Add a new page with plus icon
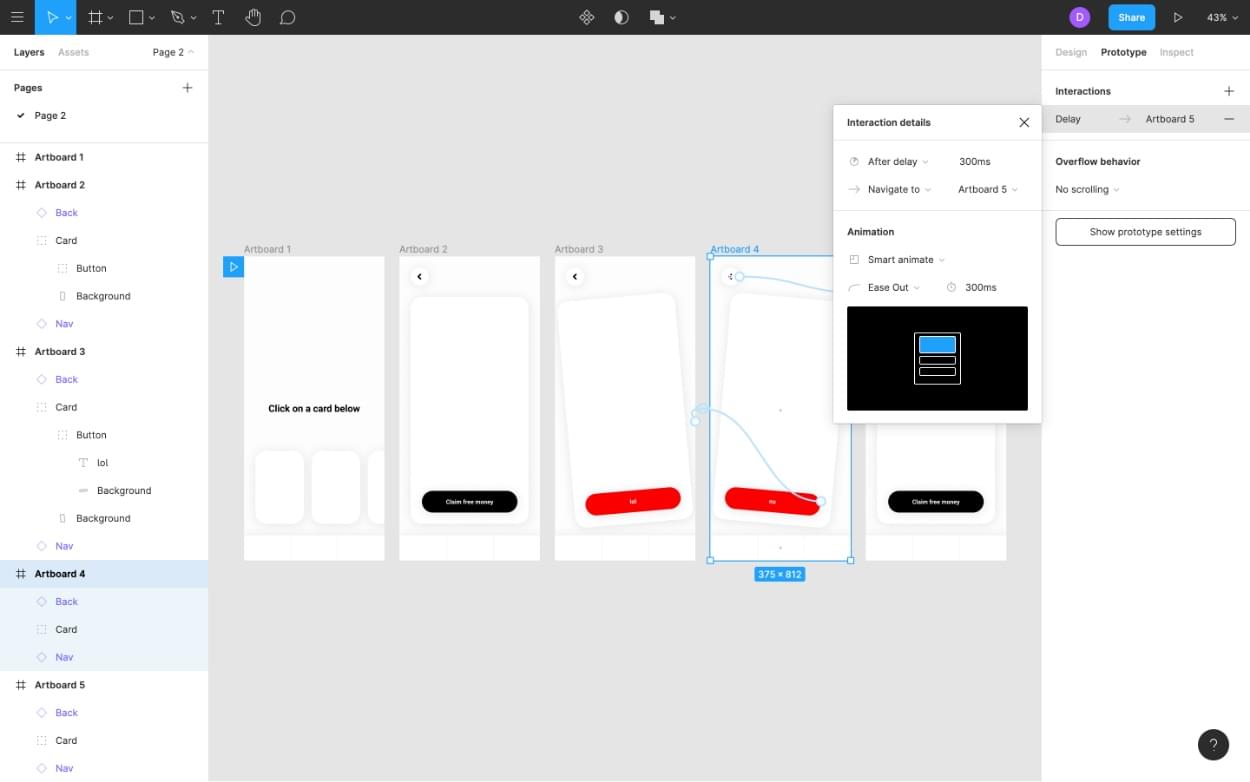Image resolution: width=1250 pixels, height=782 pixels. 187,88
